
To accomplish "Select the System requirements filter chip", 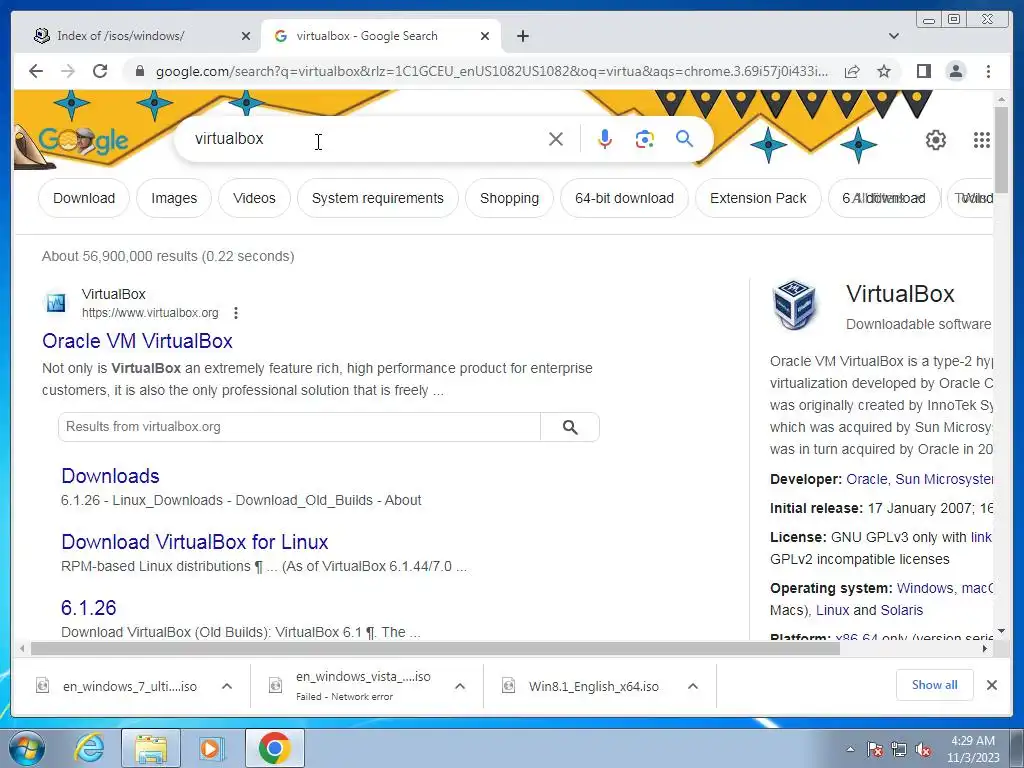I will click(x=377, y=198).
